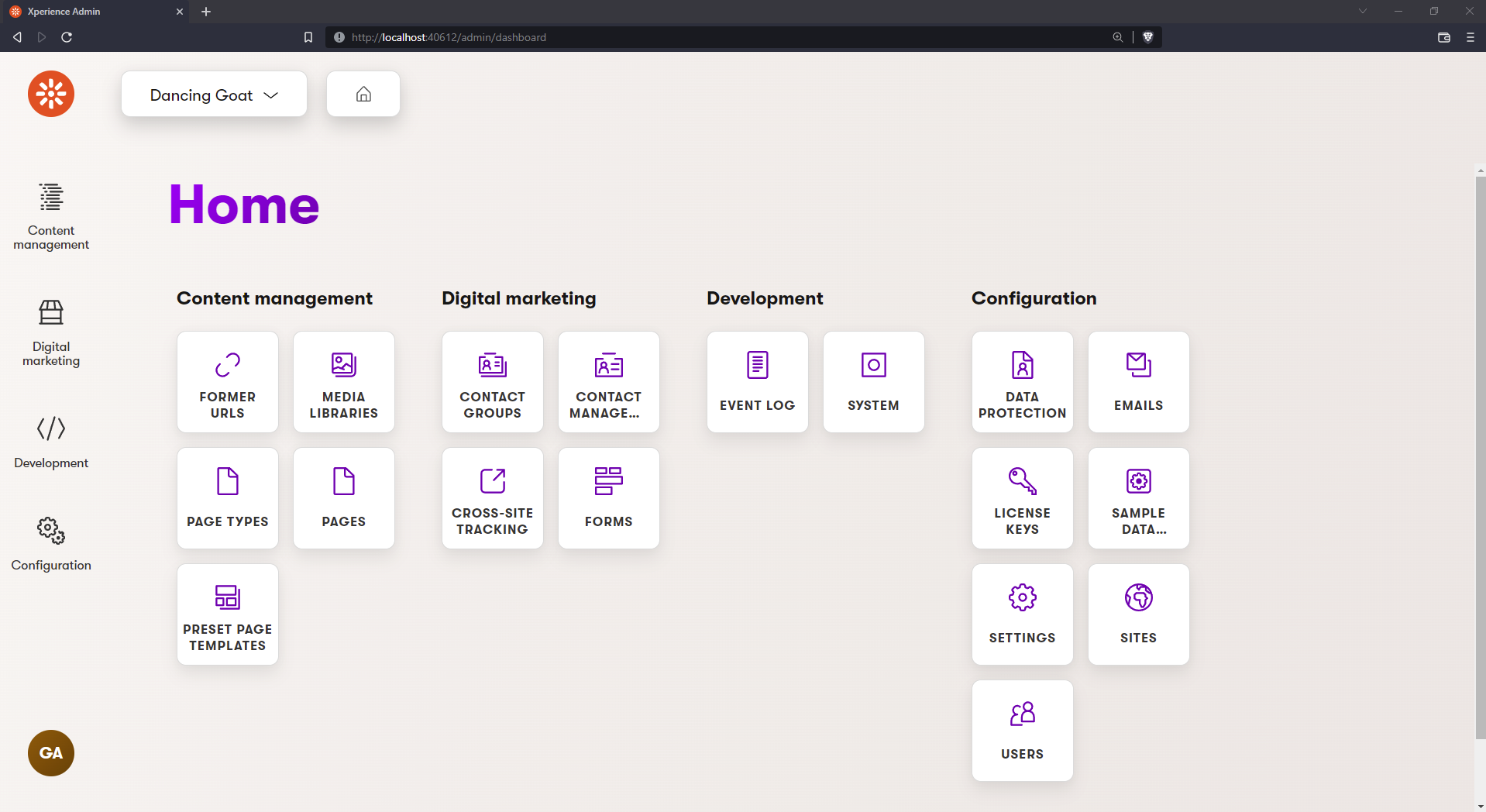The height and width of the screenshot is (812, 1486).
Task: Open the Sites tile
Action: click(x=1139, y=614)
